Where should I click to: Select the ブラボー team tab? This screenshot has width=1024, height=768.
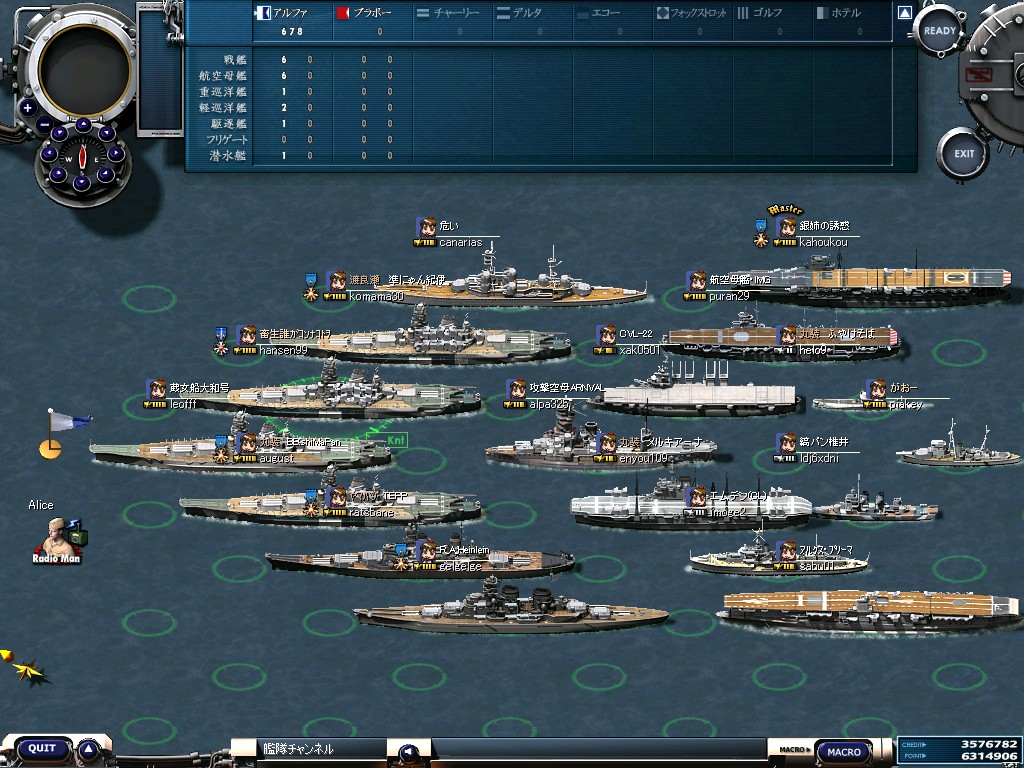coord(372,21)
